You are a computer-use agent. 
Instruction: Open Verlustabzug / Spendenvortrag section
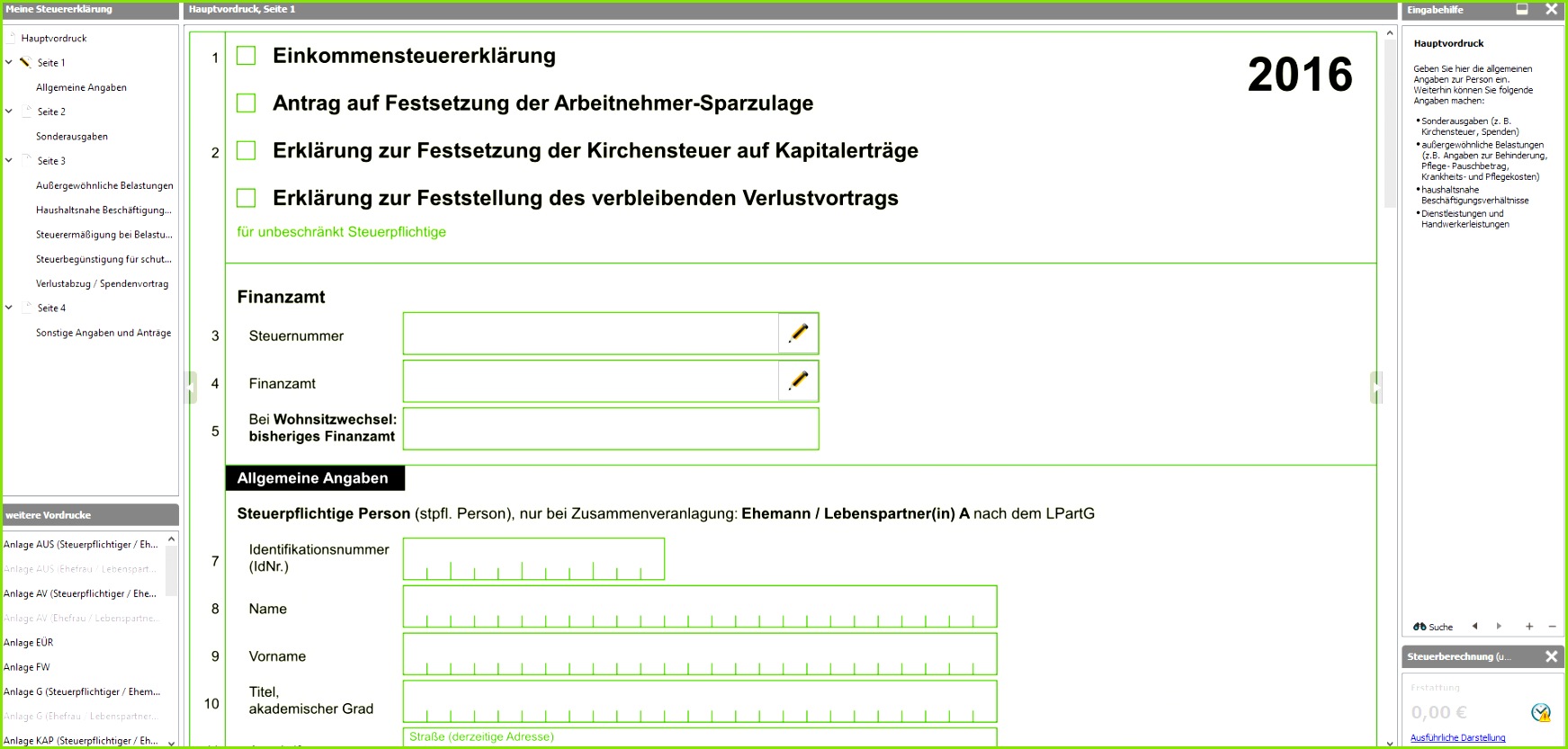coord(102,283)
